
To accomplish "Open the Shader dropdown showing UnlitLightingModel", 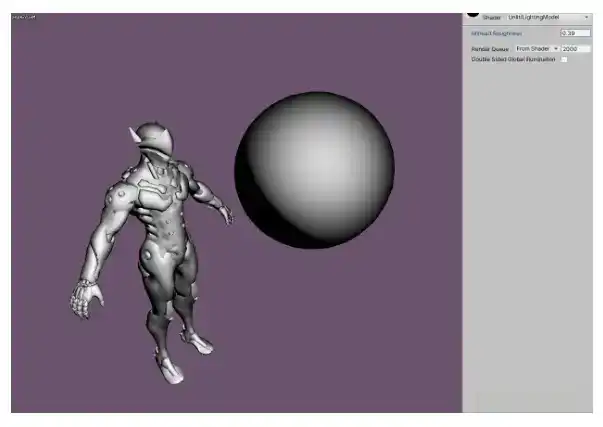I will [x=548, y=17].
